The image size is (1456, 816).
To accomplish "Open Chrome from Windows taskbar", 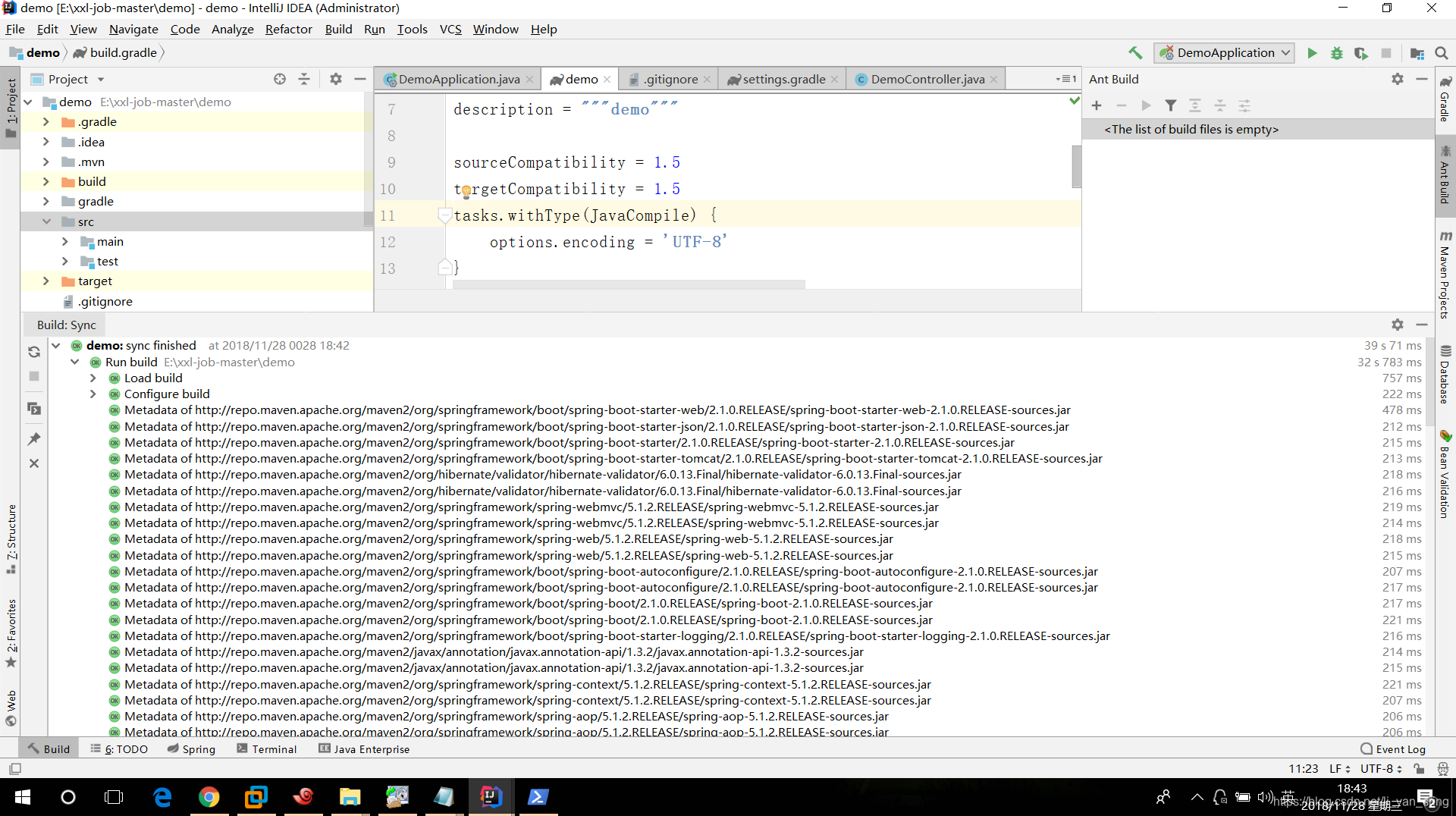I will pos(209,797).
